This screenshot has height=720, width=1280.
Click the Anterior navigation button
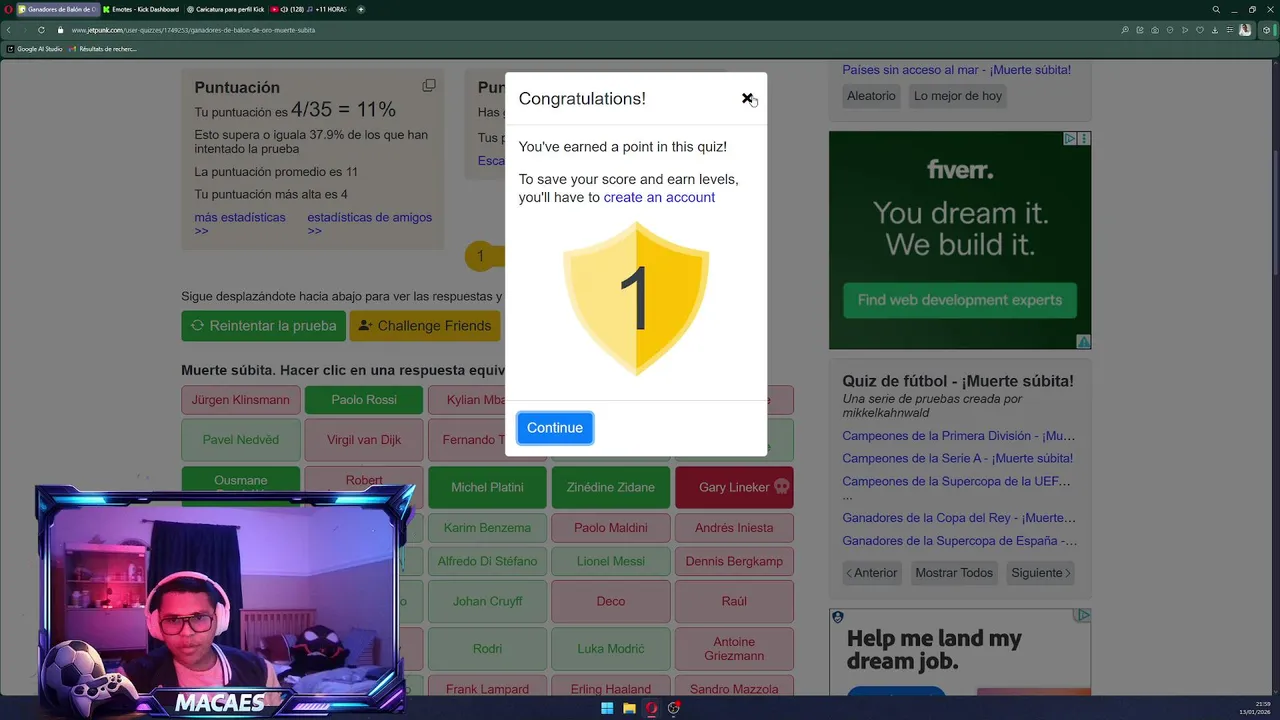[872, 573]
